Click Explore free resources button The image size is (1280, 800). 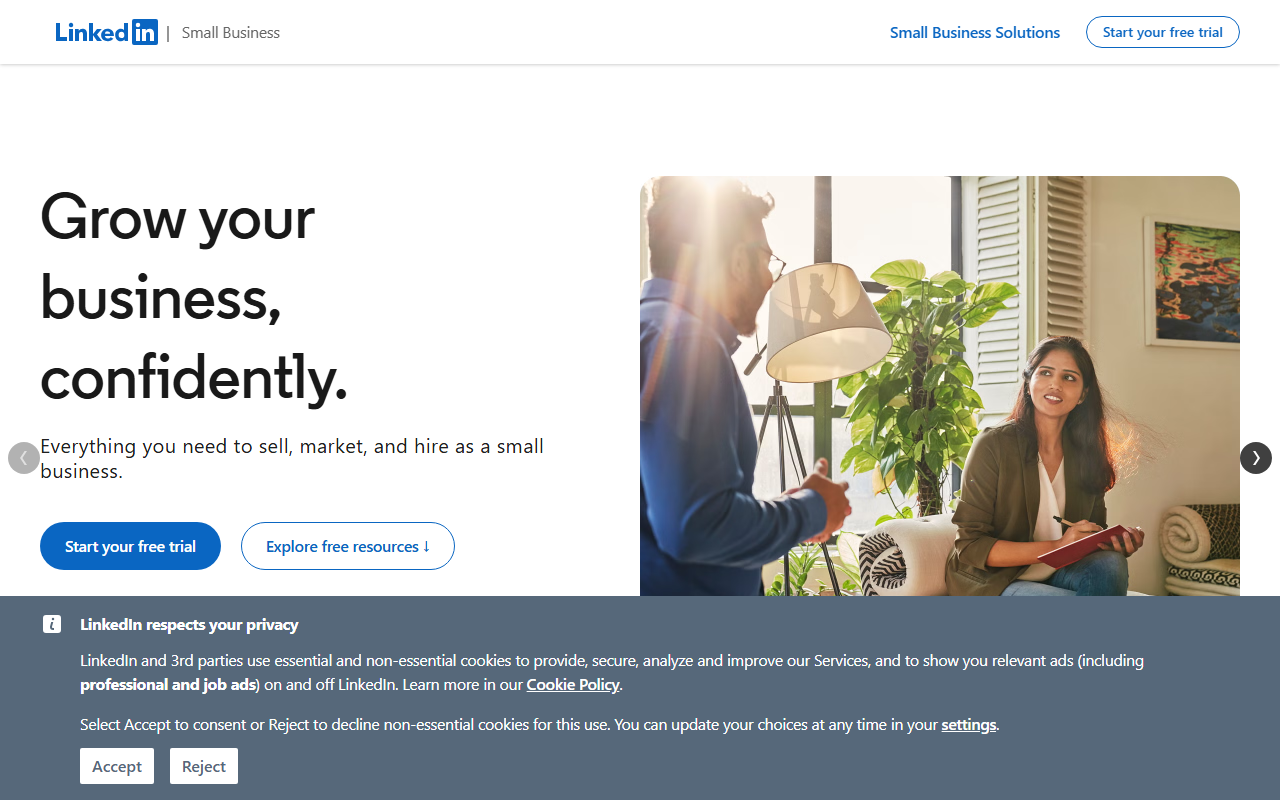click(x=348, y=546)
